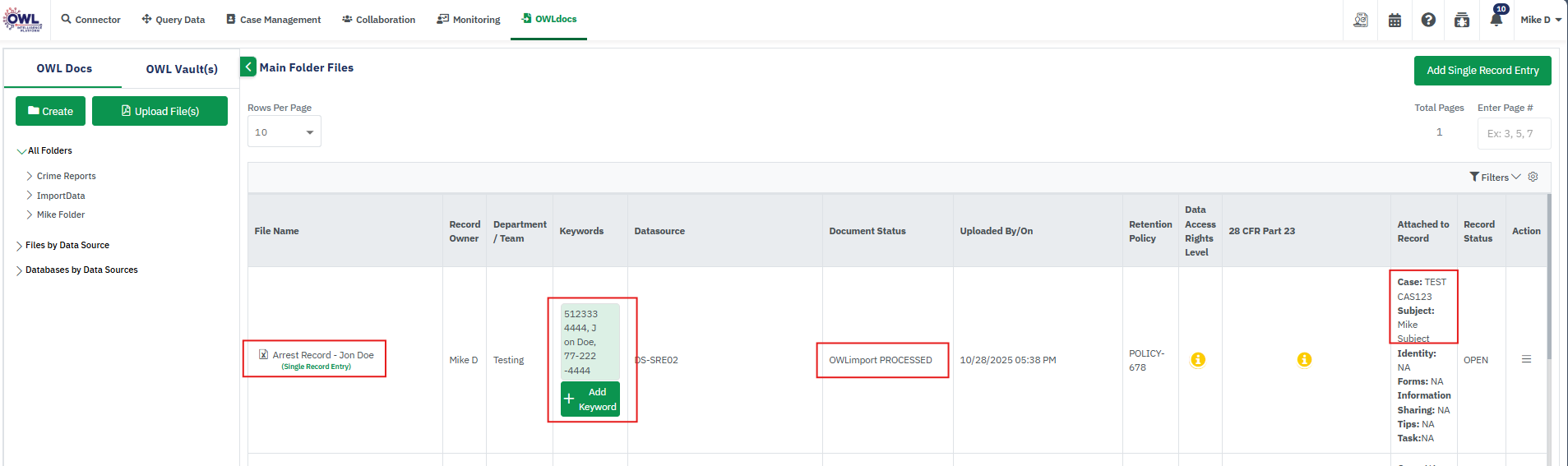Click the Enter Page number field
1568x466 pixels.
click(x=1513, y=133)
